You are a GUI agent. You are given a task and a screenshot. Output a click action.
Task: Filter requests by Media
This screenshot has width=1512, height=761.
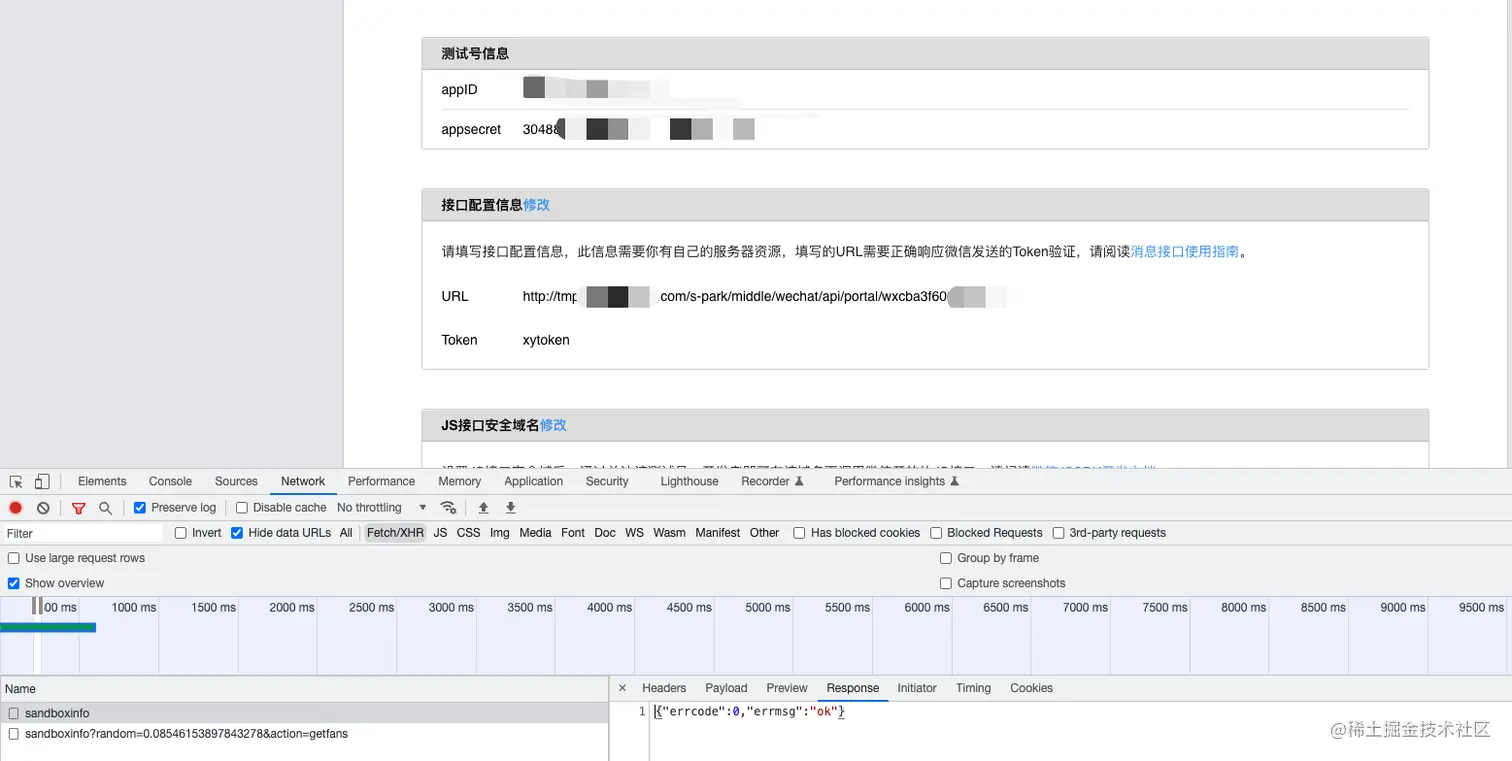pyautogui.click(x=535, y=533)
